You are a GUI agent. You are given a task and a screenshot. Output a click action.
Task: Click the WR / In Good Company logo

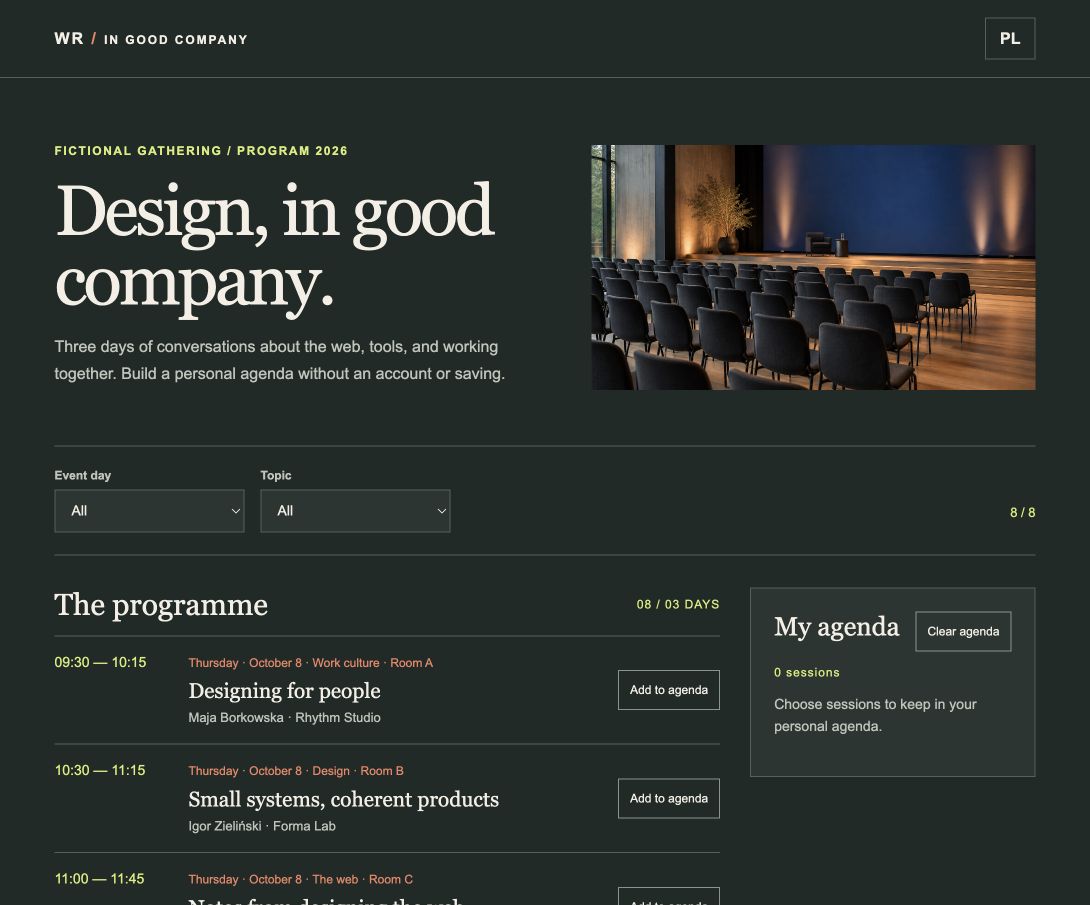pyautogui.click(x=151, y=39)
